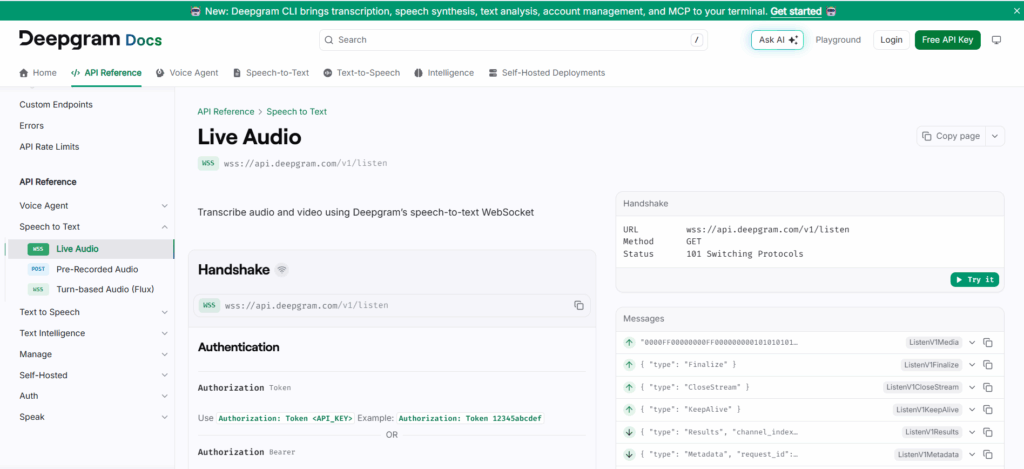Screen dimensions: 1024x469
Task: Expand the ListenV1Media message chevron
Action: point(972,342)
